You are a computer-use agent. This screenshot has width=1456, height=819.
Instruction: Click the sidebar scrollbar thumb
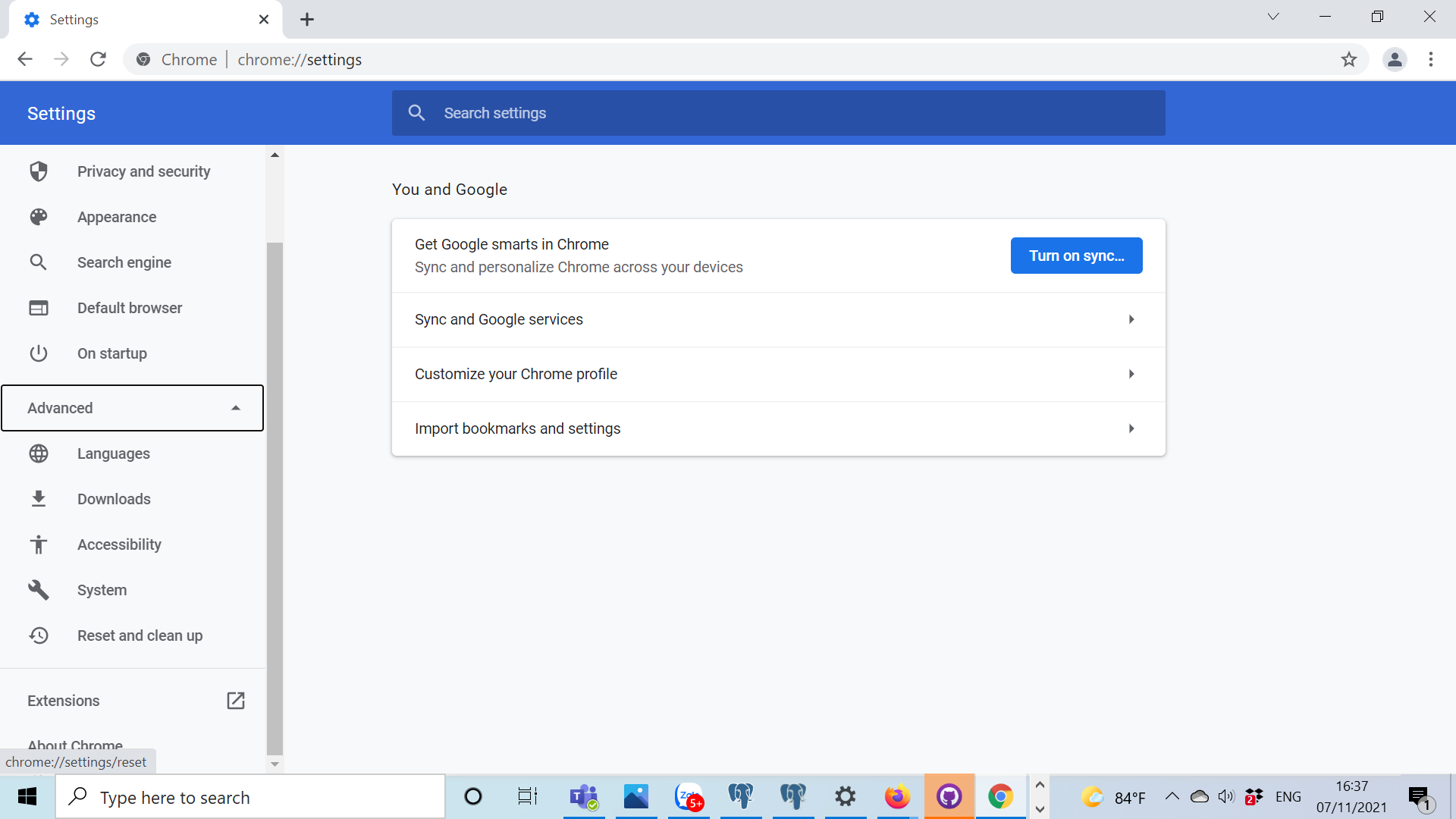275,498
